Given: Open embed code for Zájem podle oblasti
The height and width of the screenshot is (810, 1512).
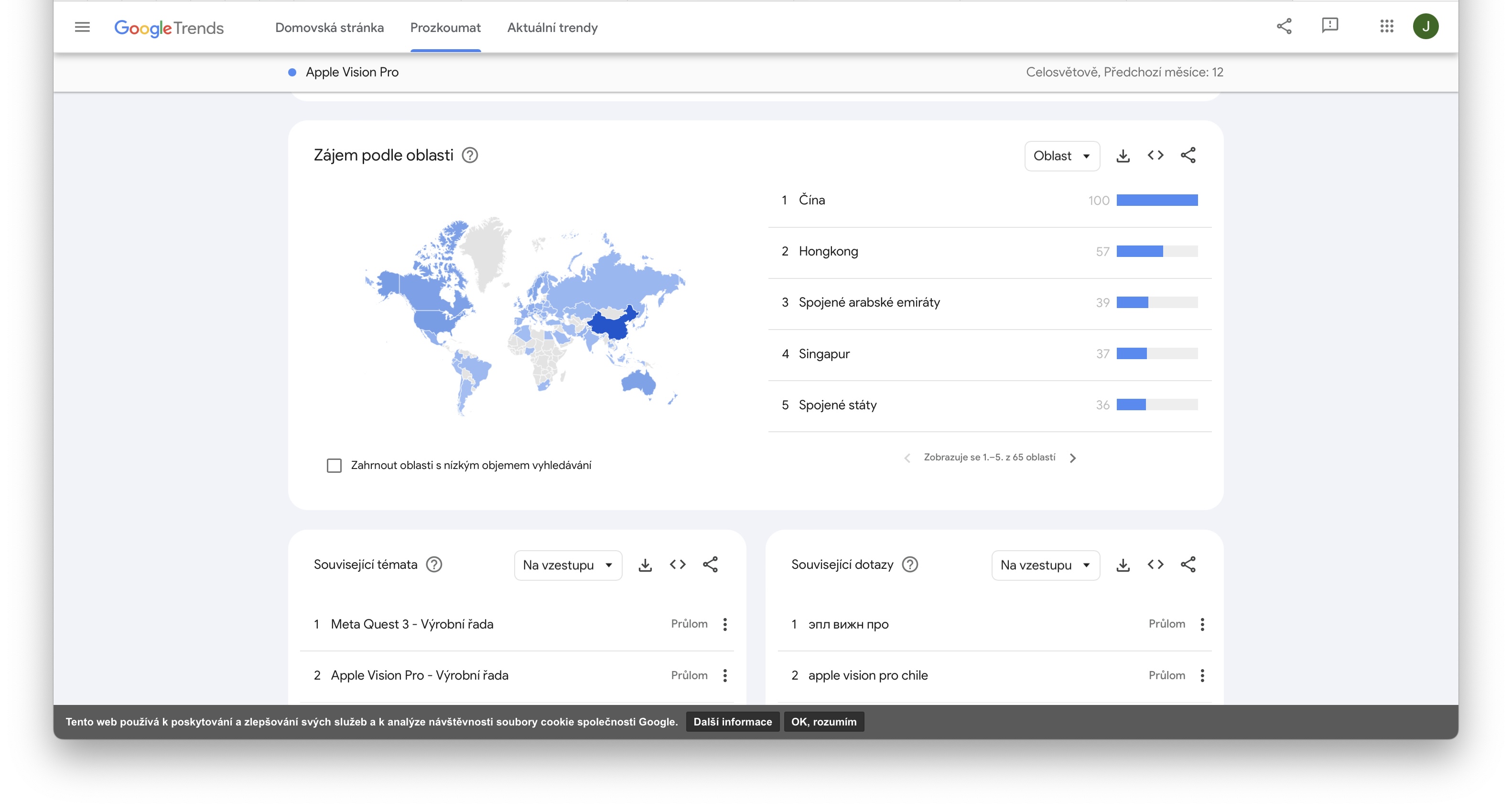Looking at the screenshot, I should (x=1155, y=155).
